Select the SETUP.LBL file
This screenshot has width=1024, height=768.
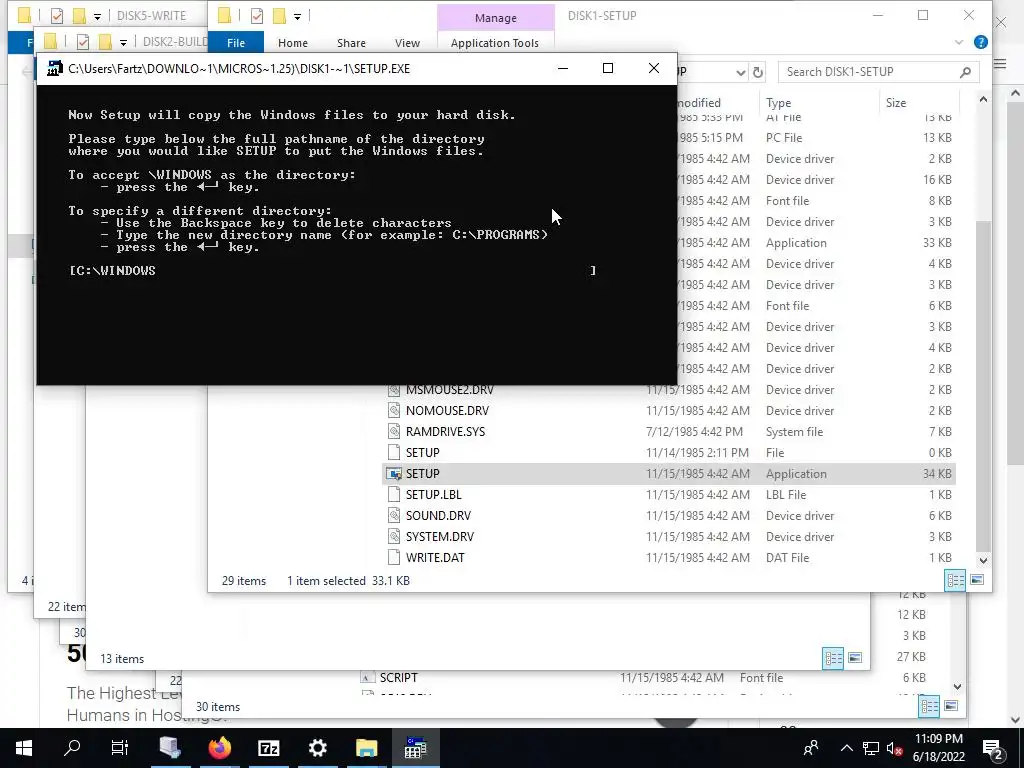[434, 494]
